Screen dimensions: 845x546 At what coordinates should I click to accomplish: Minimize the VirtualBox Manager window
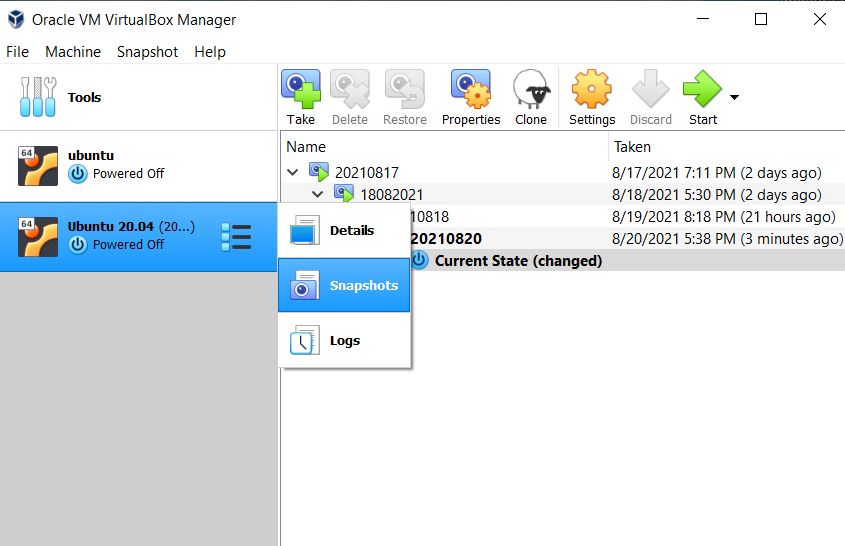pos(703,19)
